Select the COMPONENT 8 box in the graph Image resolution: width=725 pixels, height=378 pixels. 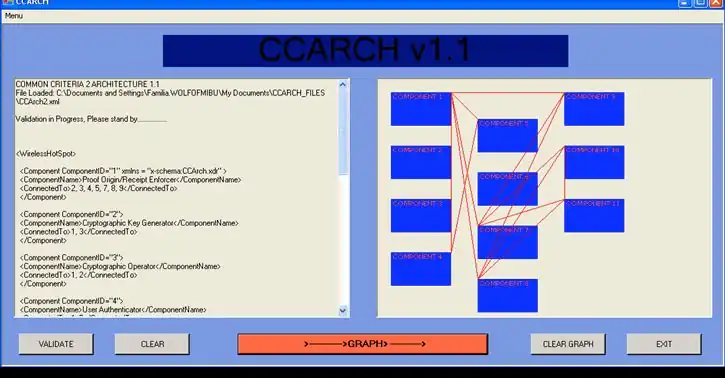pos(508,296)
